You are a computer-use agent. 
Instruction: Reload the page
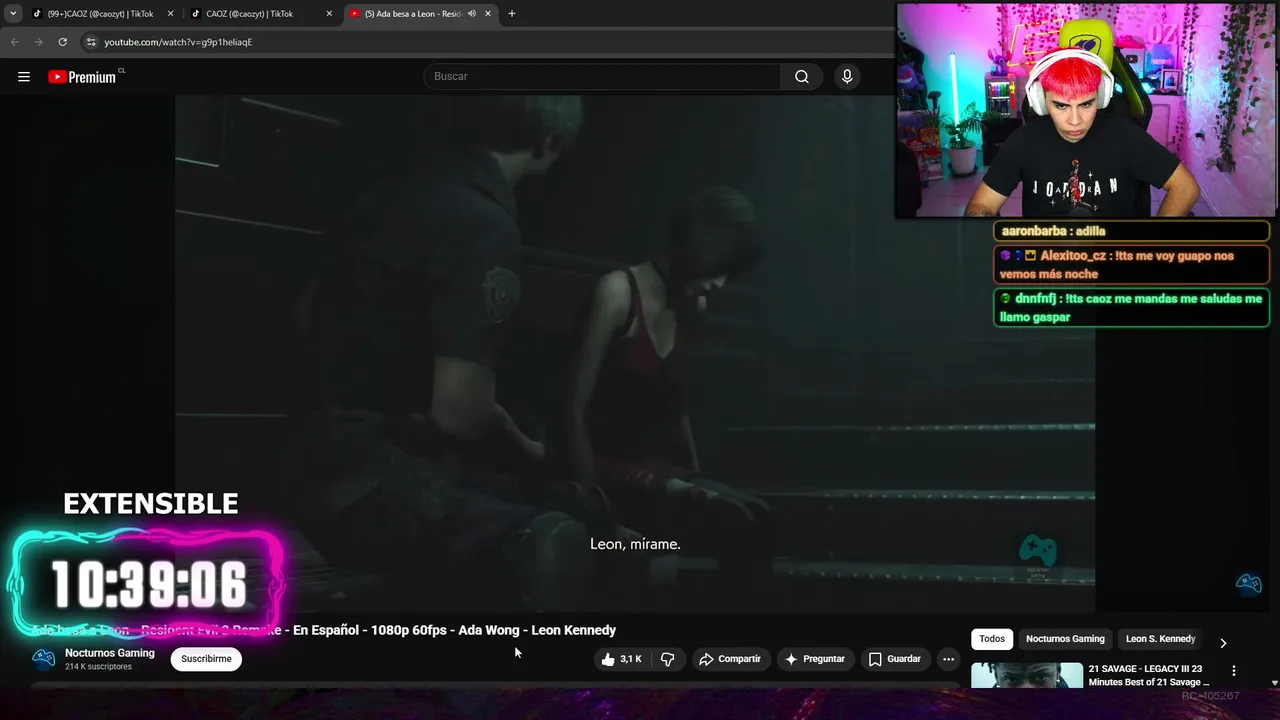(x=62, y=42)
